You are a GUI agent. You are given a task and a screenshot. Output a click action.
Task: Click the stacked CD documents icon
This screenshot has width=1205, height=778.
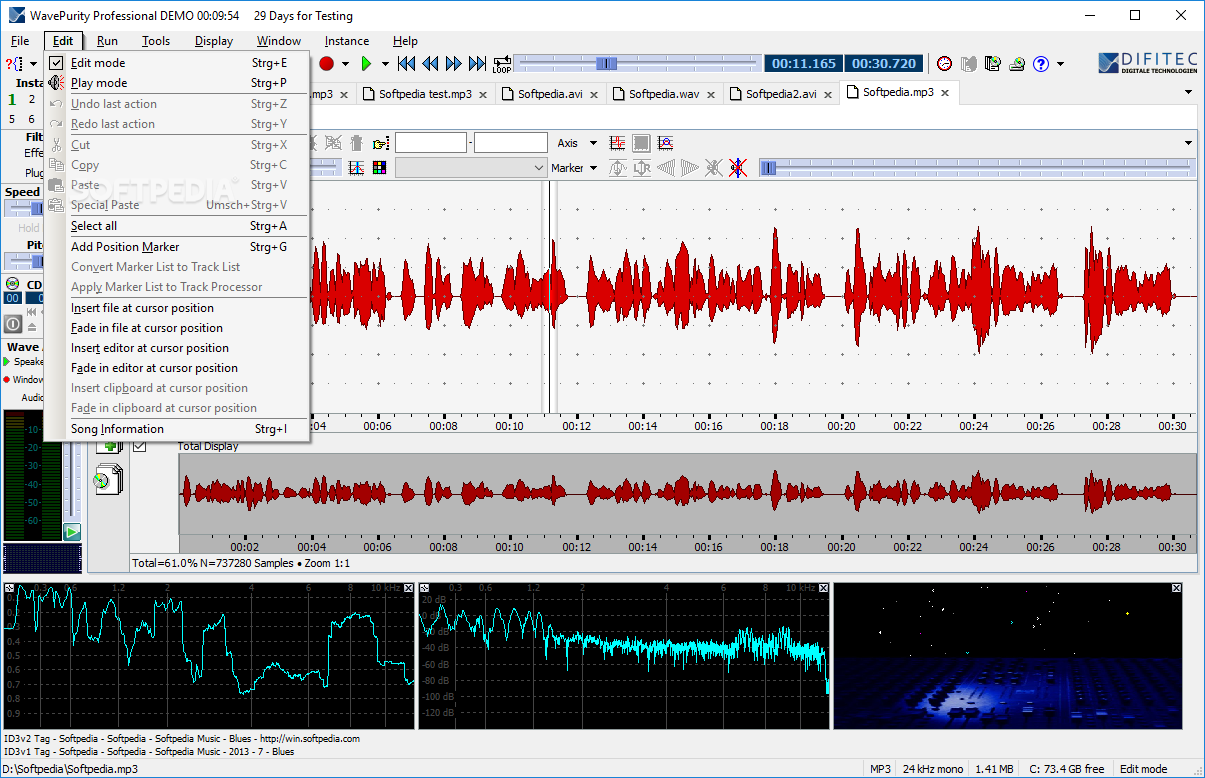pyautogui.click(x=107, y=480)
